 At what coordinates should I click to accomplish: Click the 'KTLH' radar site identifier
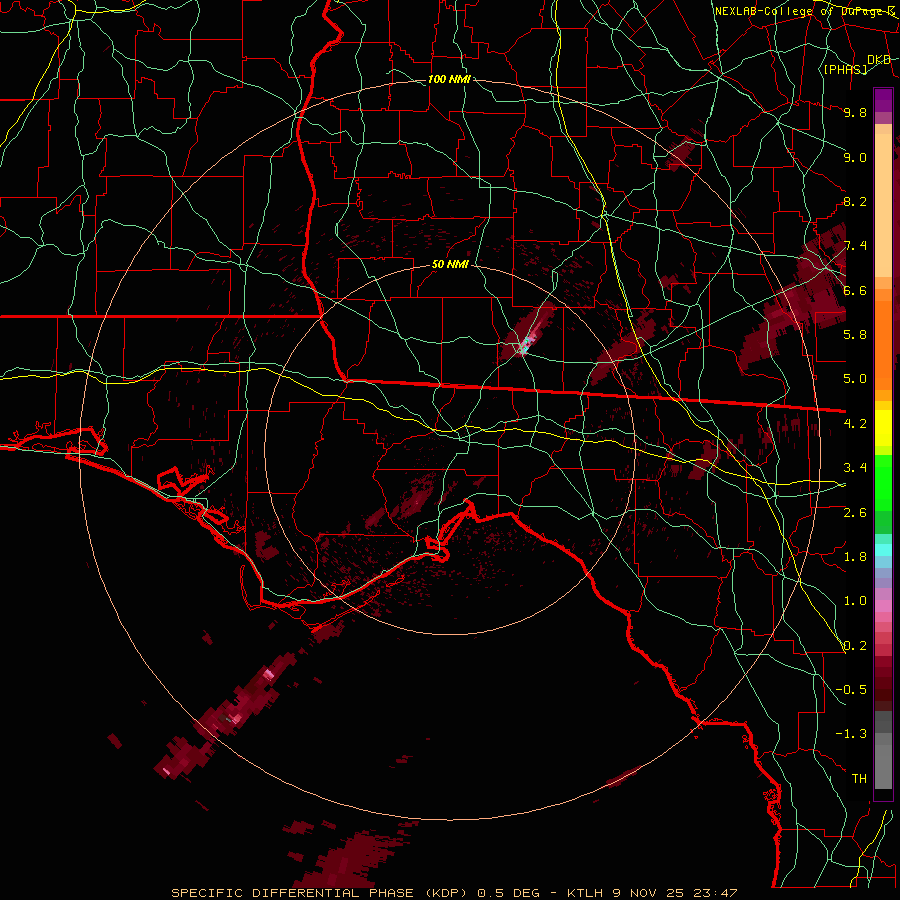585,893
